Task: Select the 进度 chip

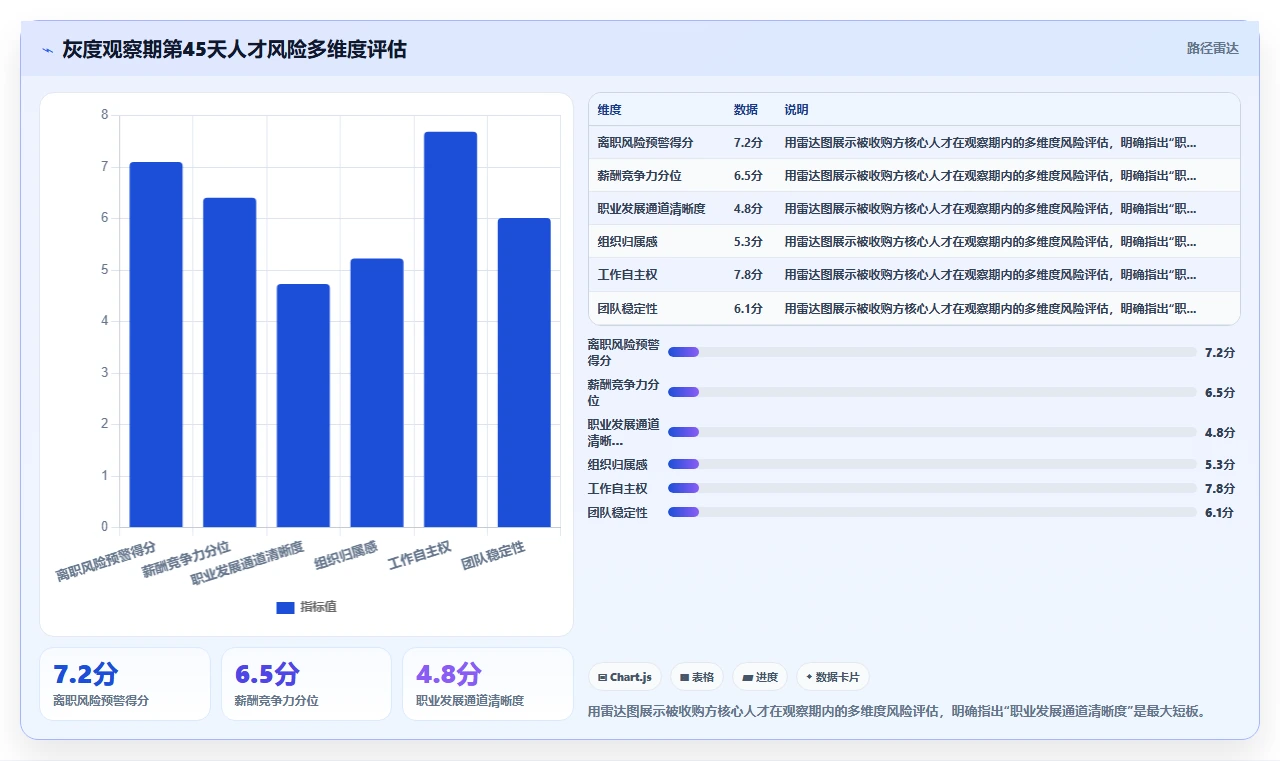Action: click(760, 677)
